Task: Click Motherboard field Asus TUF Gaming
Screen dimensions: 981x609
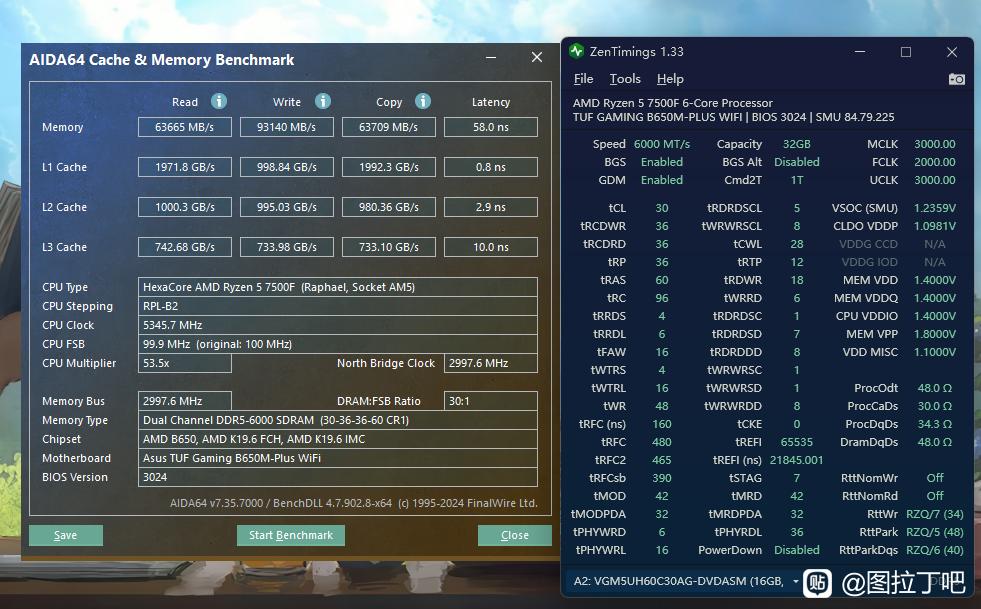Action: click(x=338, y=458)
